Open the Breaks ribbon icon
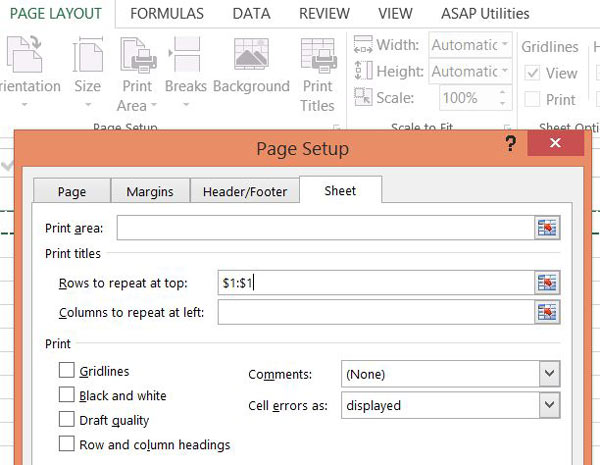 coord(184,54)
